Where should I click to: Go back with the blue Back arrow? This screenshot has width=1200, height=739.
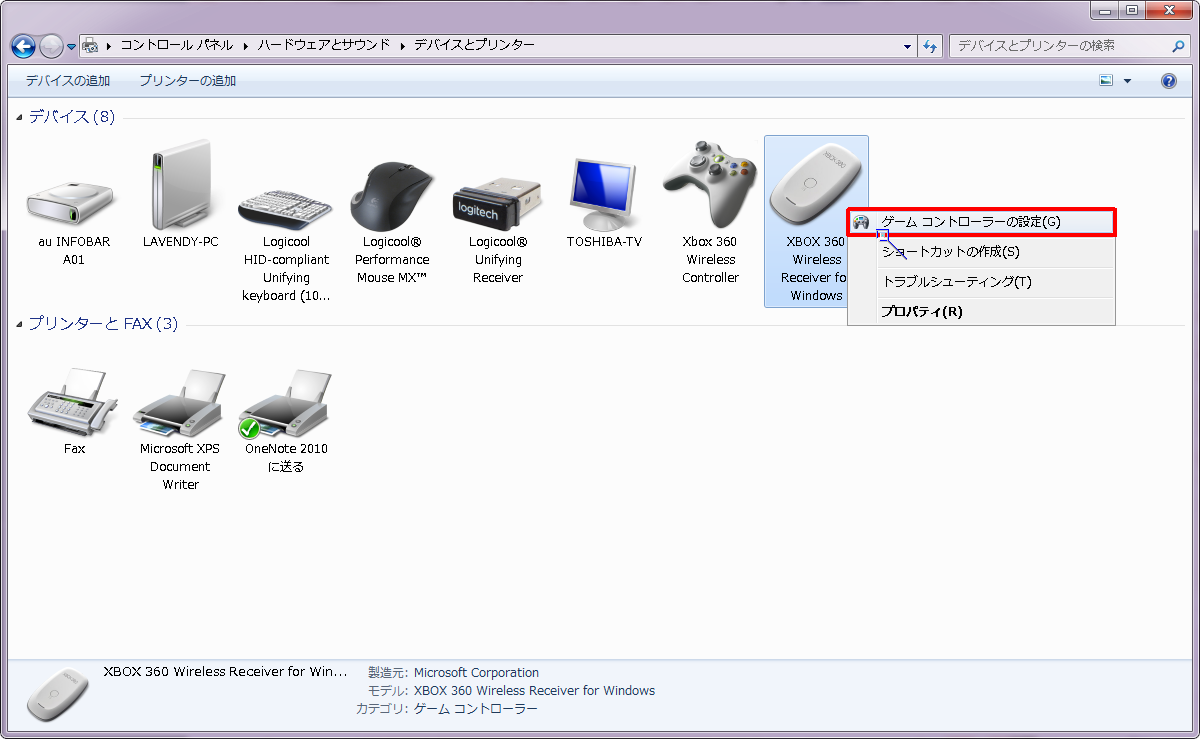pyautogui.click(x=24, y=46)
